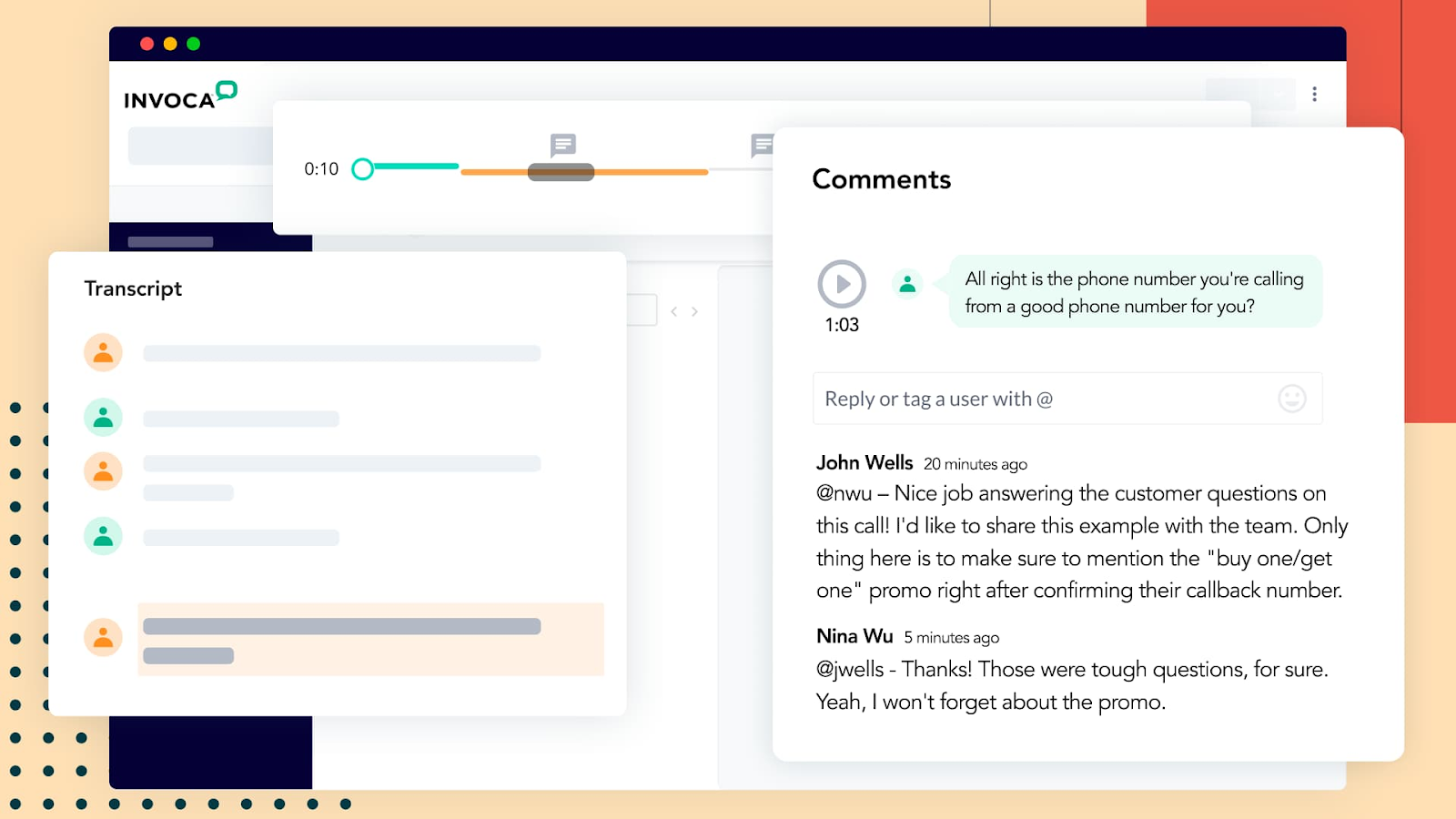Screen dimensions: 1456x819
Task: Click the orange avatar on the highlighted transcript row
Action: click(x=103, y=637)
